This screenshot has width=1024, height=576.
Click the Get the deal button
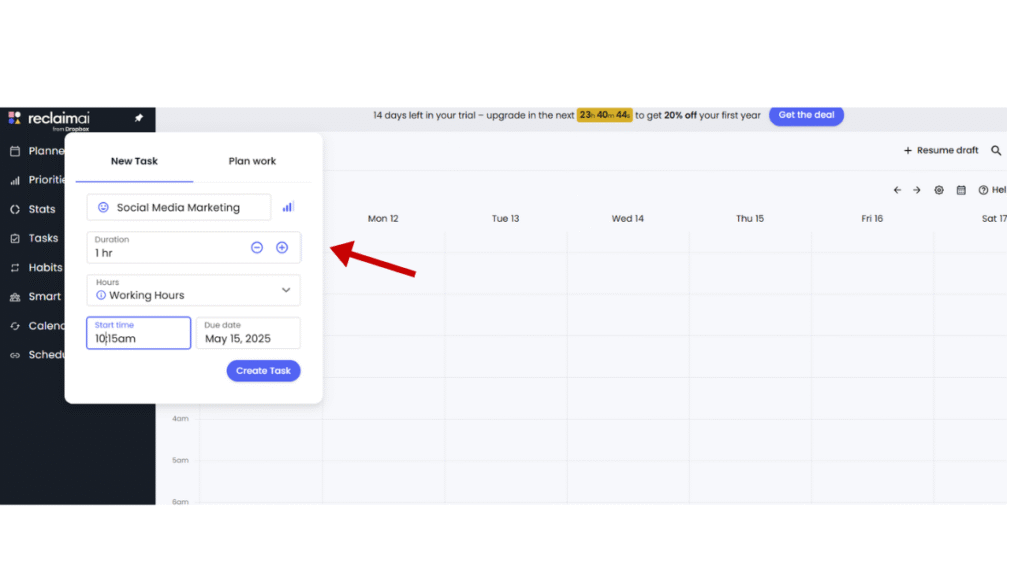[x=806, y=115]
